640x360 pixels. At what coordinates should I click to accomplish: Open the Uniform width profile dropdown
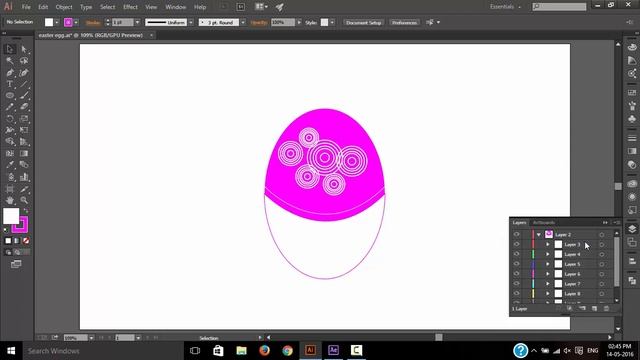(191, 22)
